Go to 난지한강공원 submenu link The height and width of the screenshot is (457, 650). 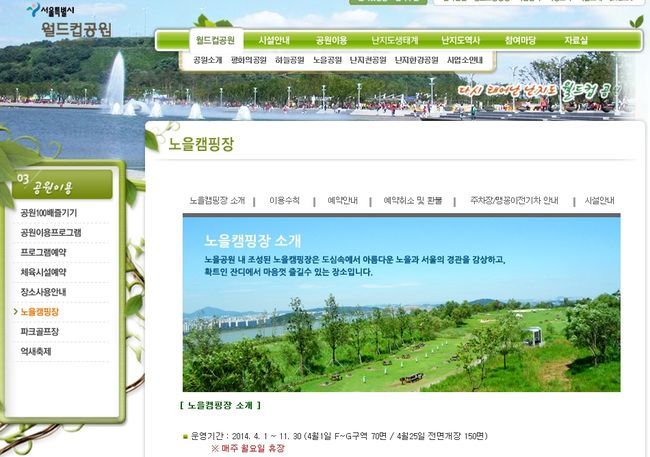[416, 60]
